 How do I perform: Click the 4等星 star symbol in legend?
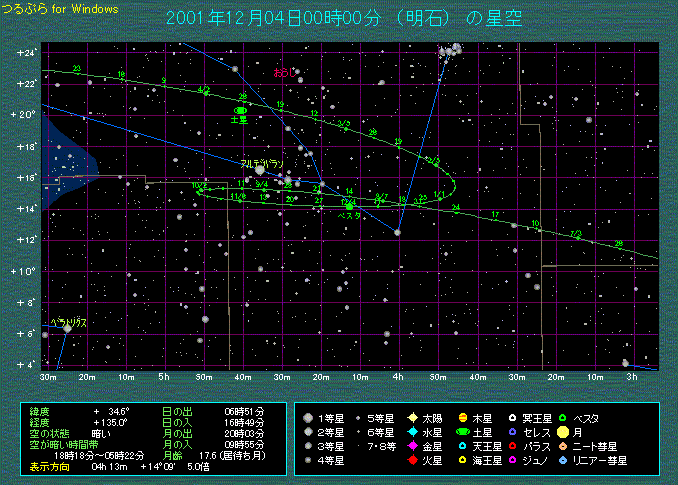(308, 460)
